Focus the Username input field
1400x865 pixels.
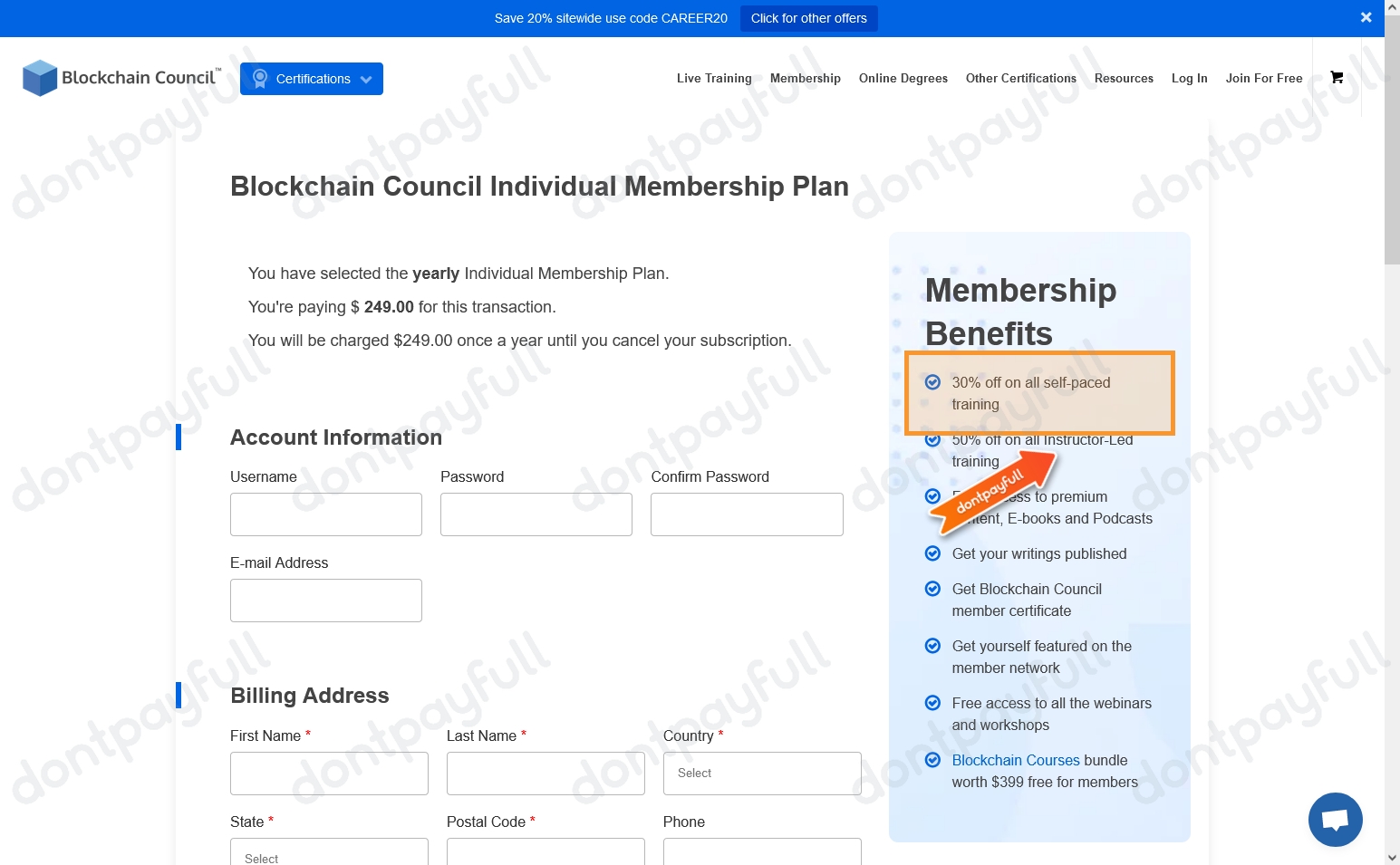click(x=326, y=514)
